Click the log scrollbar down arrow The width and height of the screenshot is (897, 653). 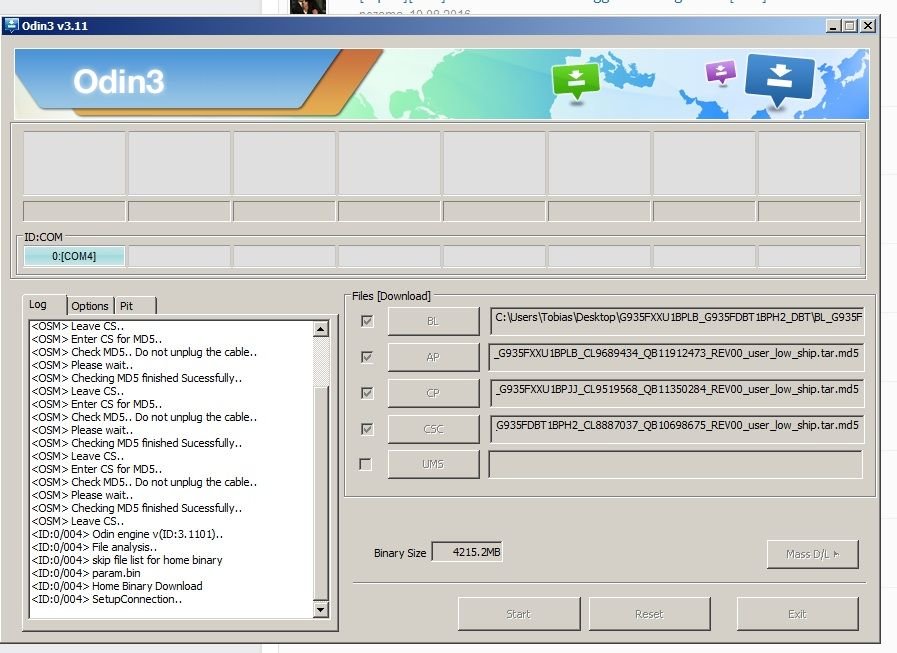pyautogui.click(x=321, y=610)
